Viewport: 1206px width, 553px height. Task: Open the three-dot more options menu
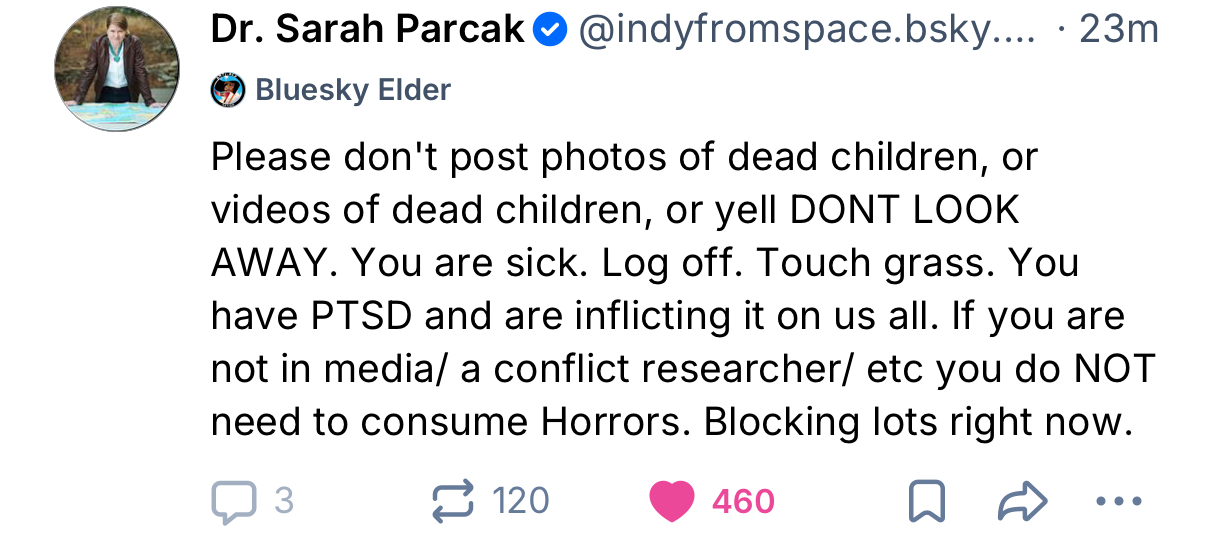click(1118, 501)
